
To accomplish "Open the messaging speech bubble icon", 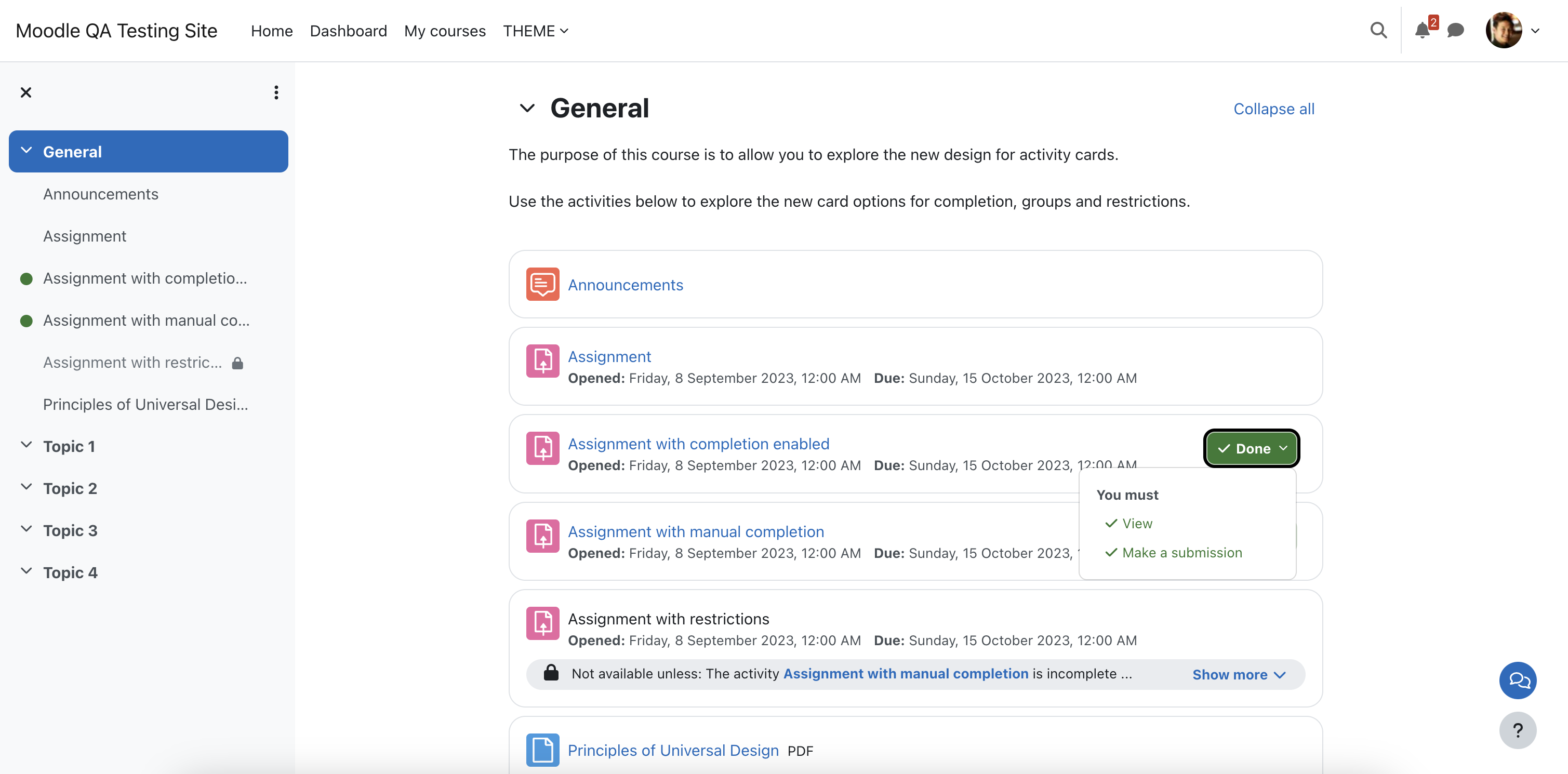I will click(1455, 31).
